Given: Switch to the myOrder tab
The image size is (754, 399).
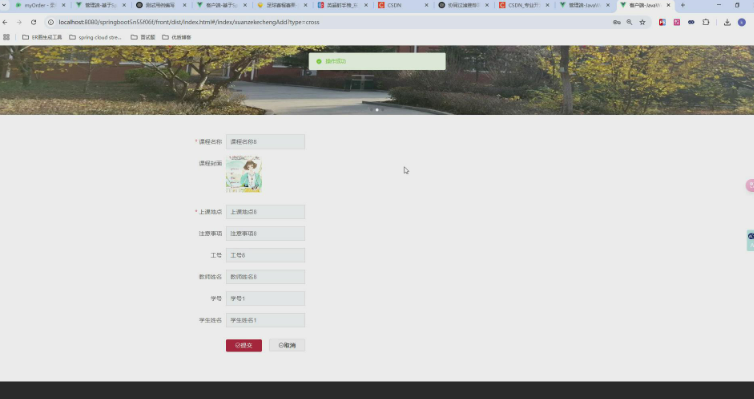Looking at the screenshot, I should [x=40, y=5].
